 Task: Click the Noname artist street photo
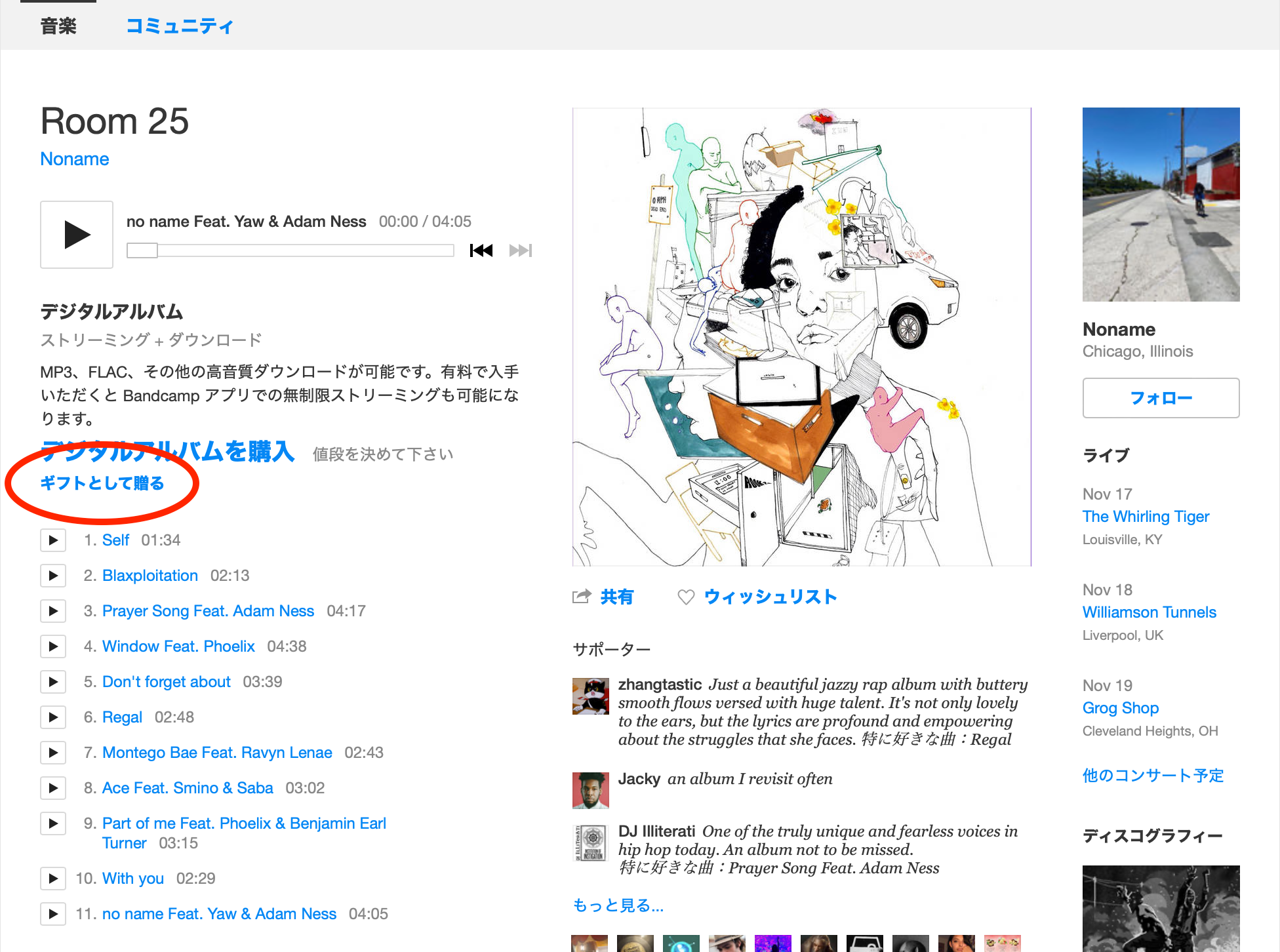click(x=1161, y=205)
